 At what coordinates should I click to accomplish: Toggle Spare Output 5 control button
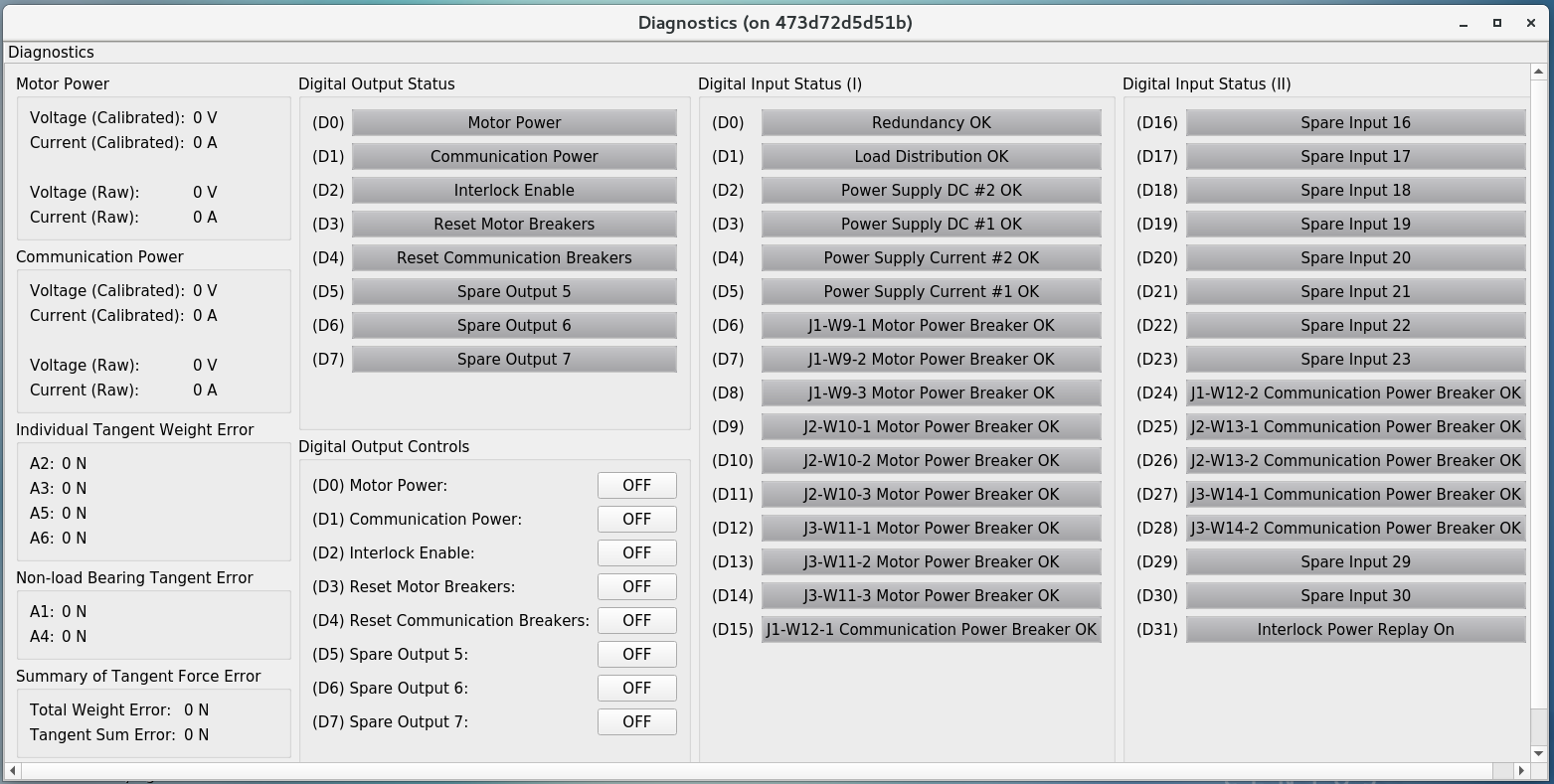(636, 654)
